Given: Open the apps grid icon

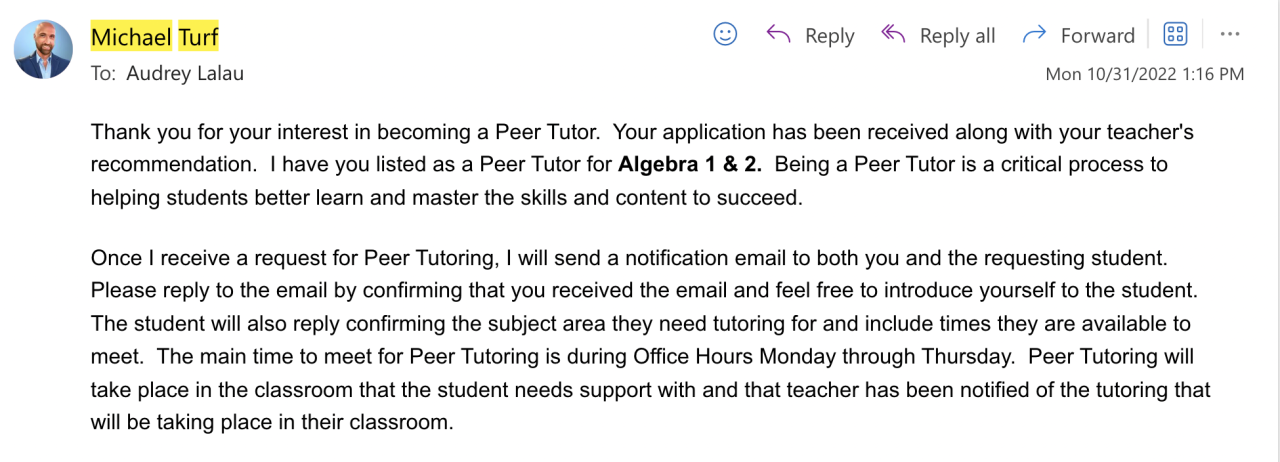Looking at the screenshot, I should click(x=1175, y=34).
